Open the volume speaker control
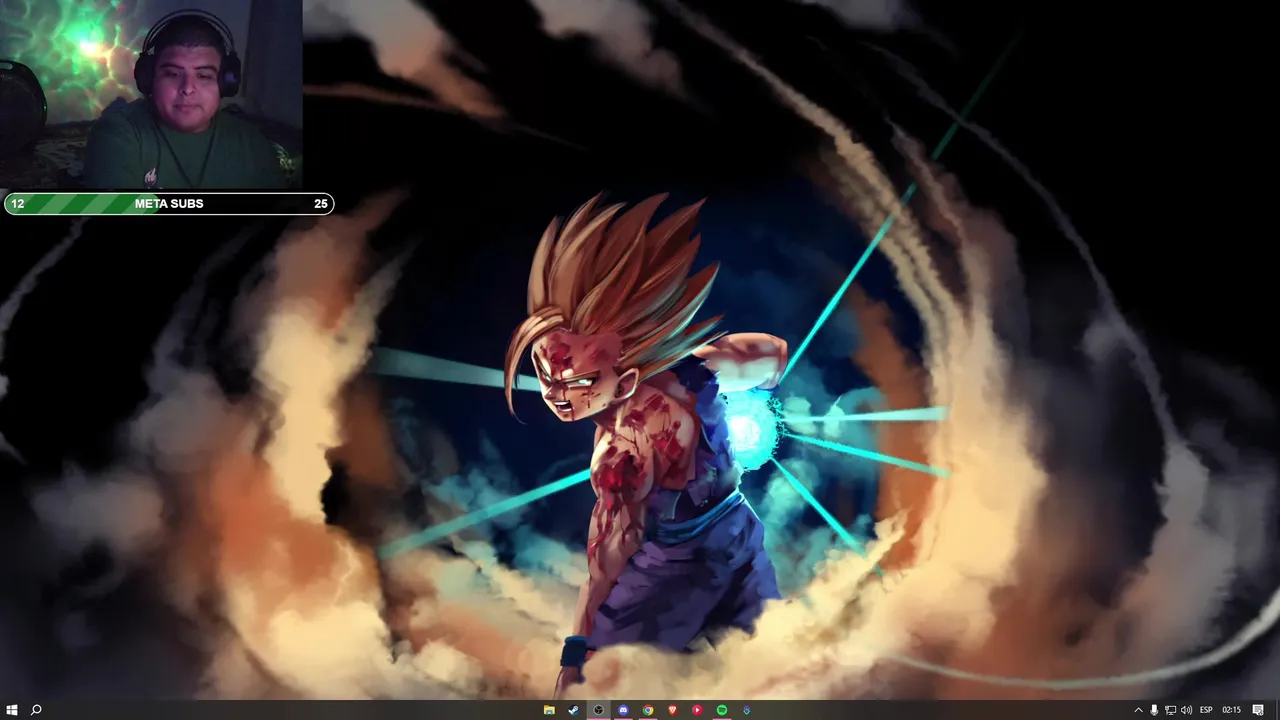The width and height of the screenshot is (1280, 720). pos(1186,710)
